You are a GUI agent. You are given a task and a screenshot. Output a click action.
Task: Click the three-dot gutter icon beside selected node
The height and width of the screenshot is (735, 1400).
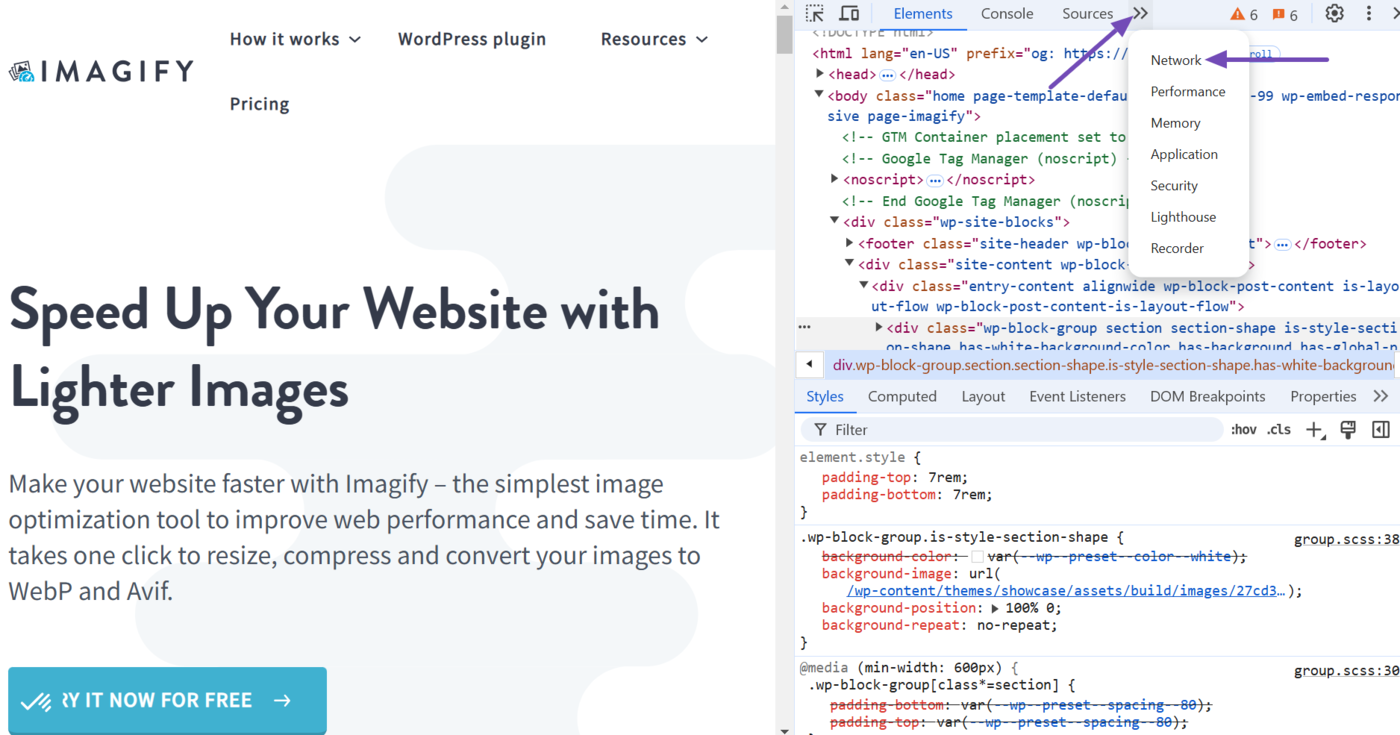804,327
